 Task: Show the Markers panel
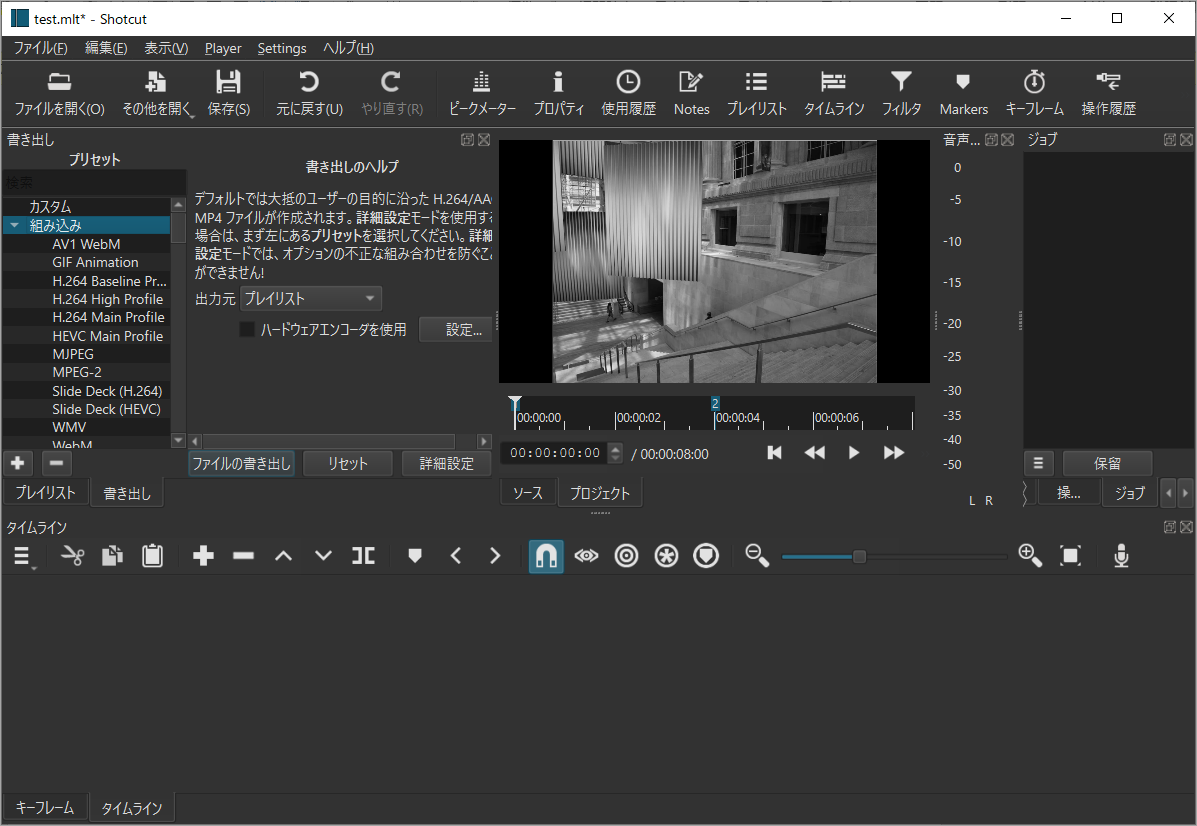(963, 93)
